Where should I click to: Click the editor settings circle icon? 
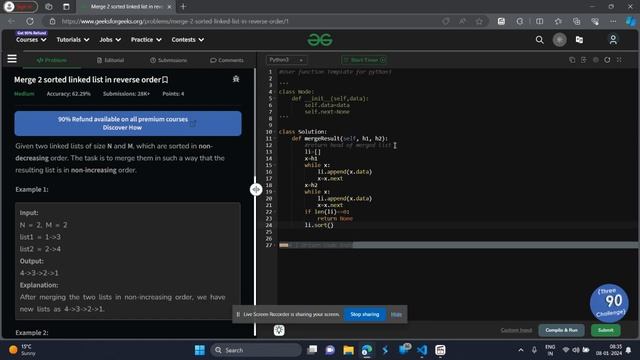[596, 60]
